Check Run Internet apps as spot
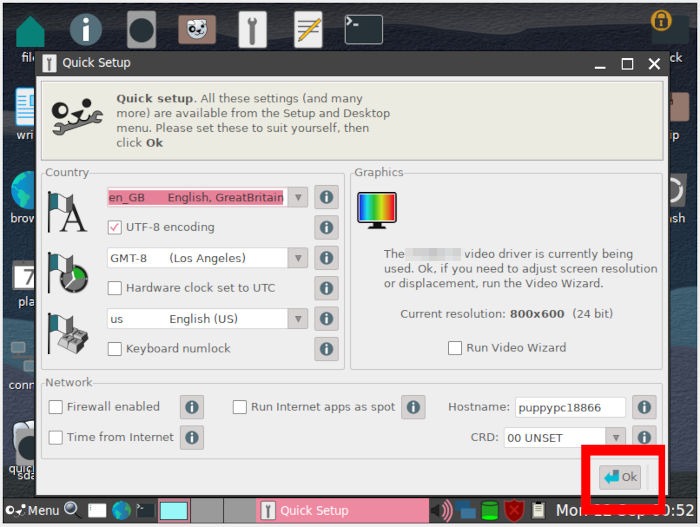This screenshot has width=700, height=527. tap(240, 407)
